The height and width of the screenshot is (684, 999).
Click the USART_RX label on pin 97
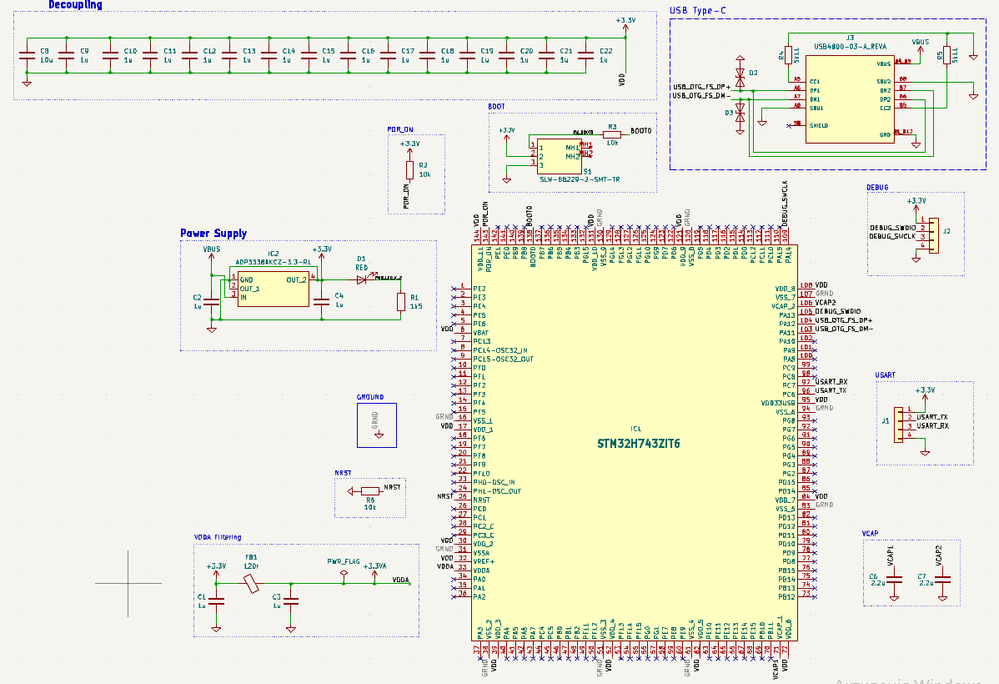[x=831, y=382]
